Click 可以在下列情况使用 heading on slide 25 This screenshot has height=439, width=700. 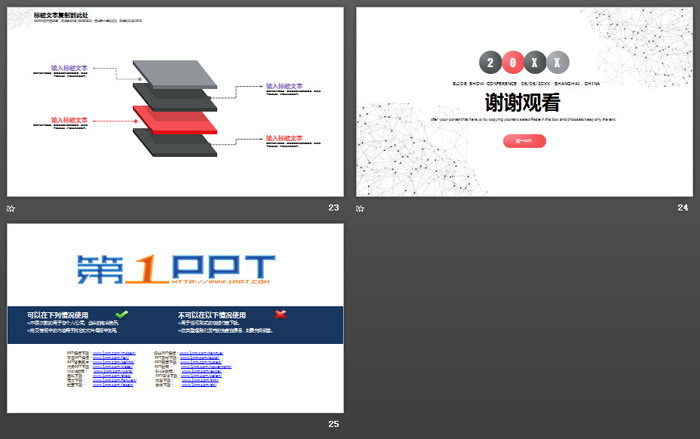[58, 315]
